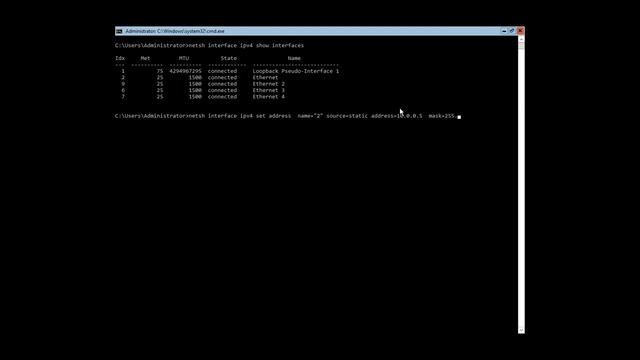Click the metric 75 value in Loopback row
This screenshot has width=640, height=360.
160,71
